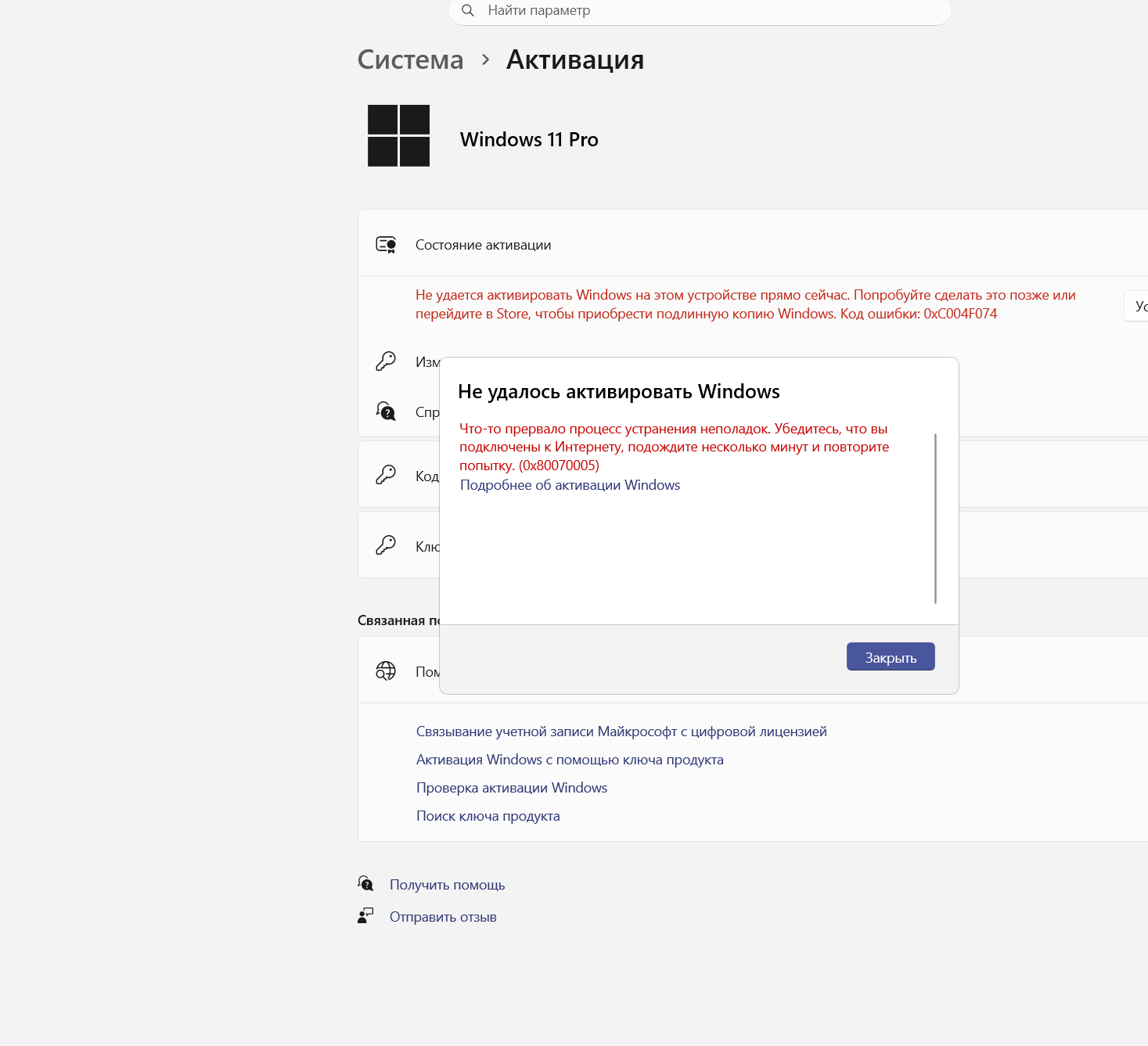The image size is (1148, 1046).
Task: Click the dialog's vertical scrollbar
Action: [935, 519]
